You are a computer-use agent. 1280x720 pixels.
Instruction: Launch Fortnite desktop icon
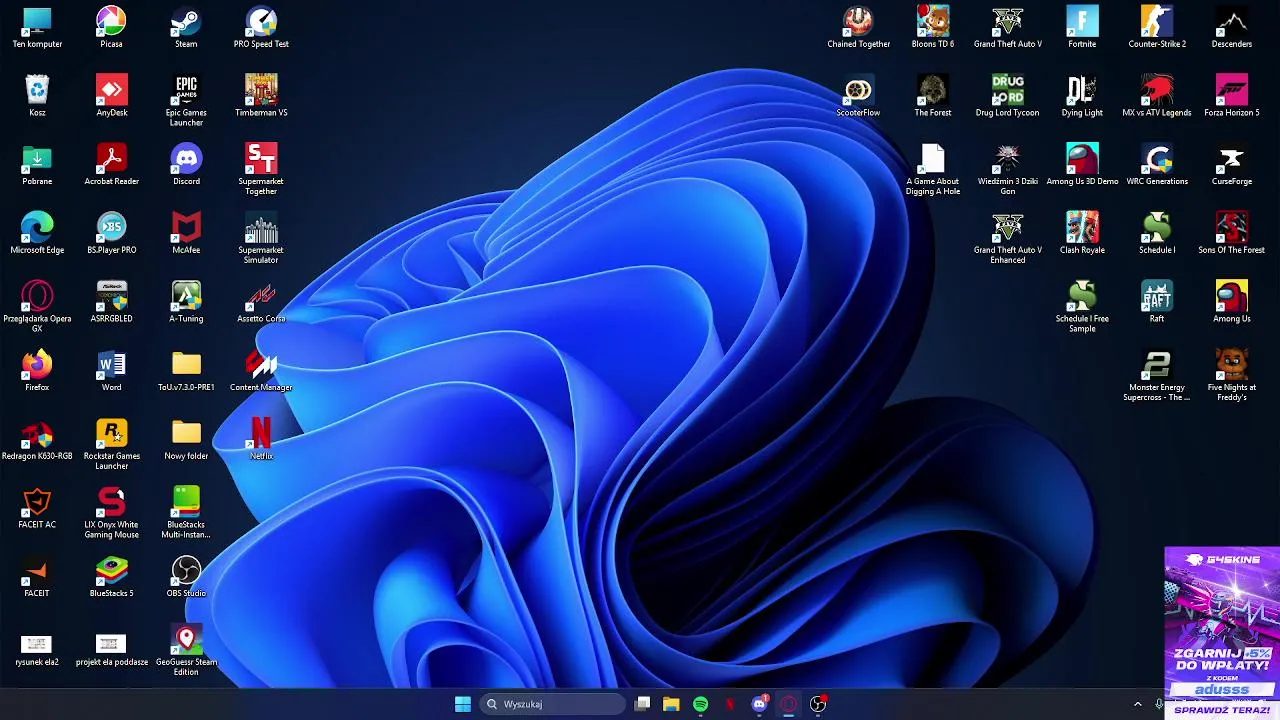click(x=1082, y=27)
